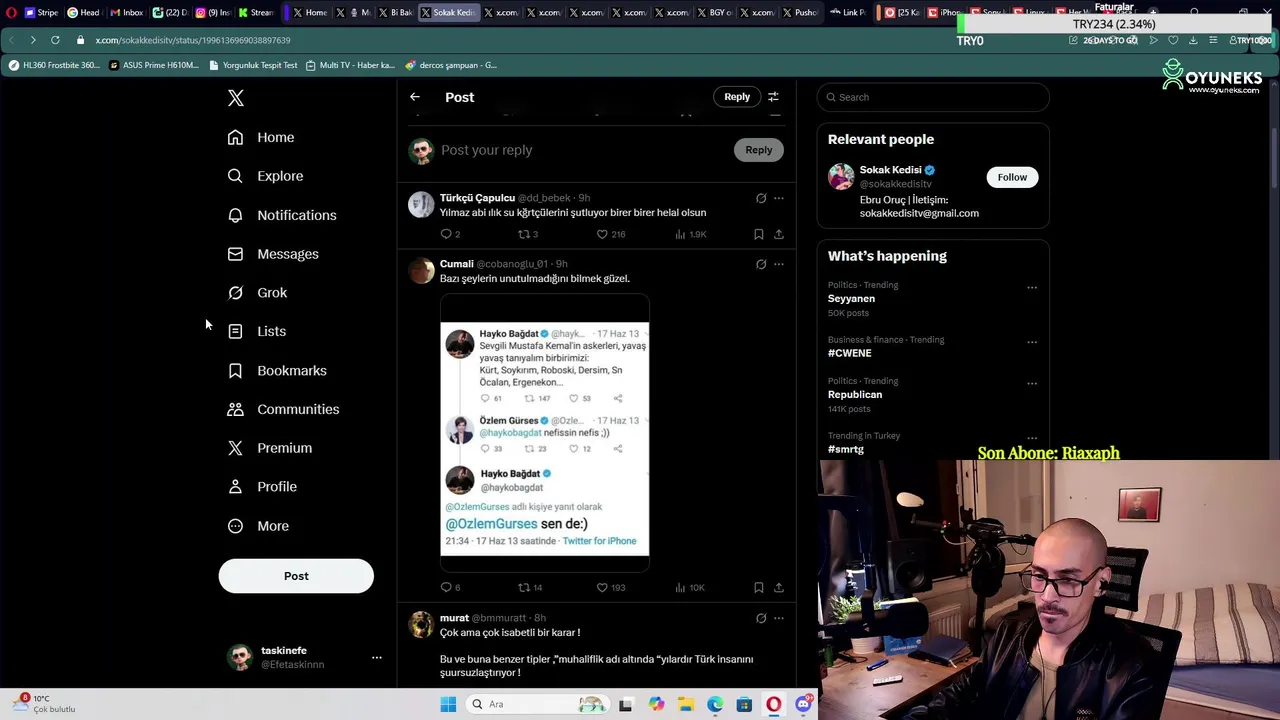Open options for Republican trend
This screenshot has width=1280, height=720.
click(1031, 384)
